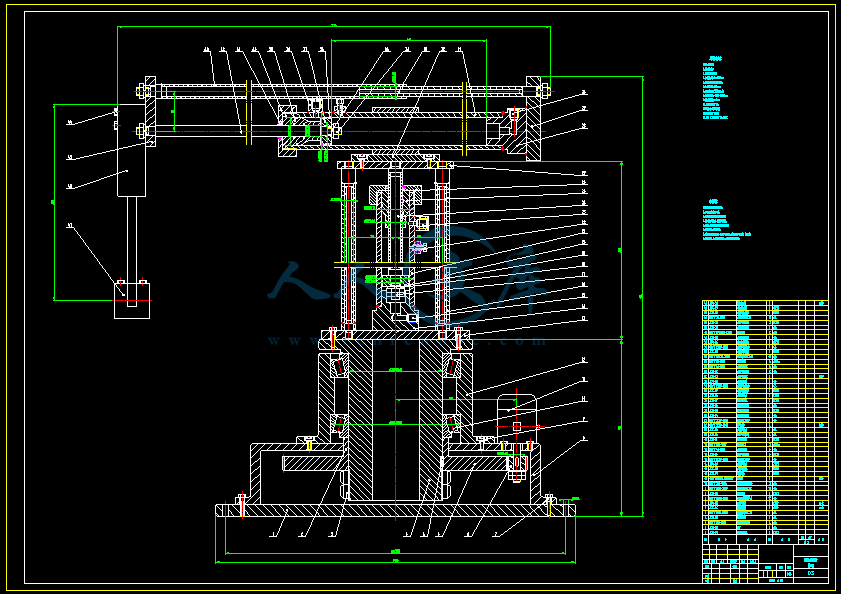
Task: Click the top overall length dimension line
Action: point(334,26)
